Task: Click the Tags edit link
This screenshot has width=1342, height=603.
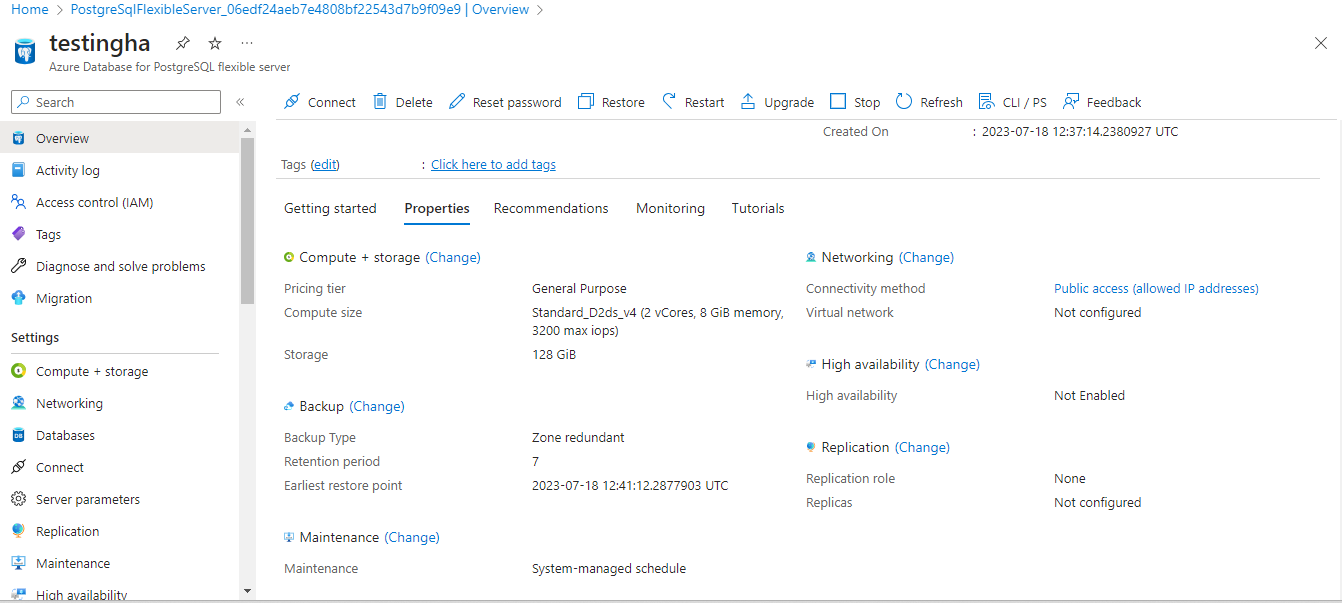Action: [325, 164]
